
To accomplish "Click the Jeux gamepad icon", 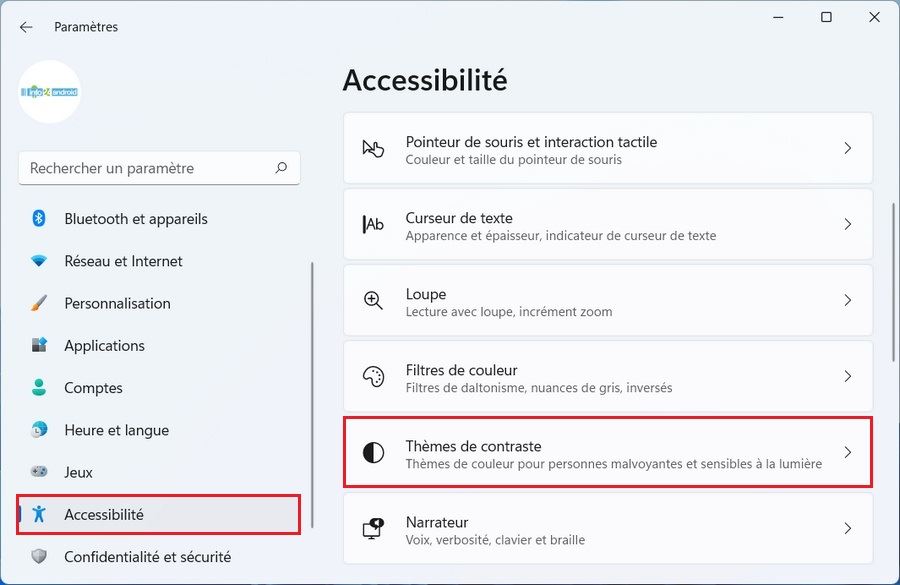I will coord(38,472).
